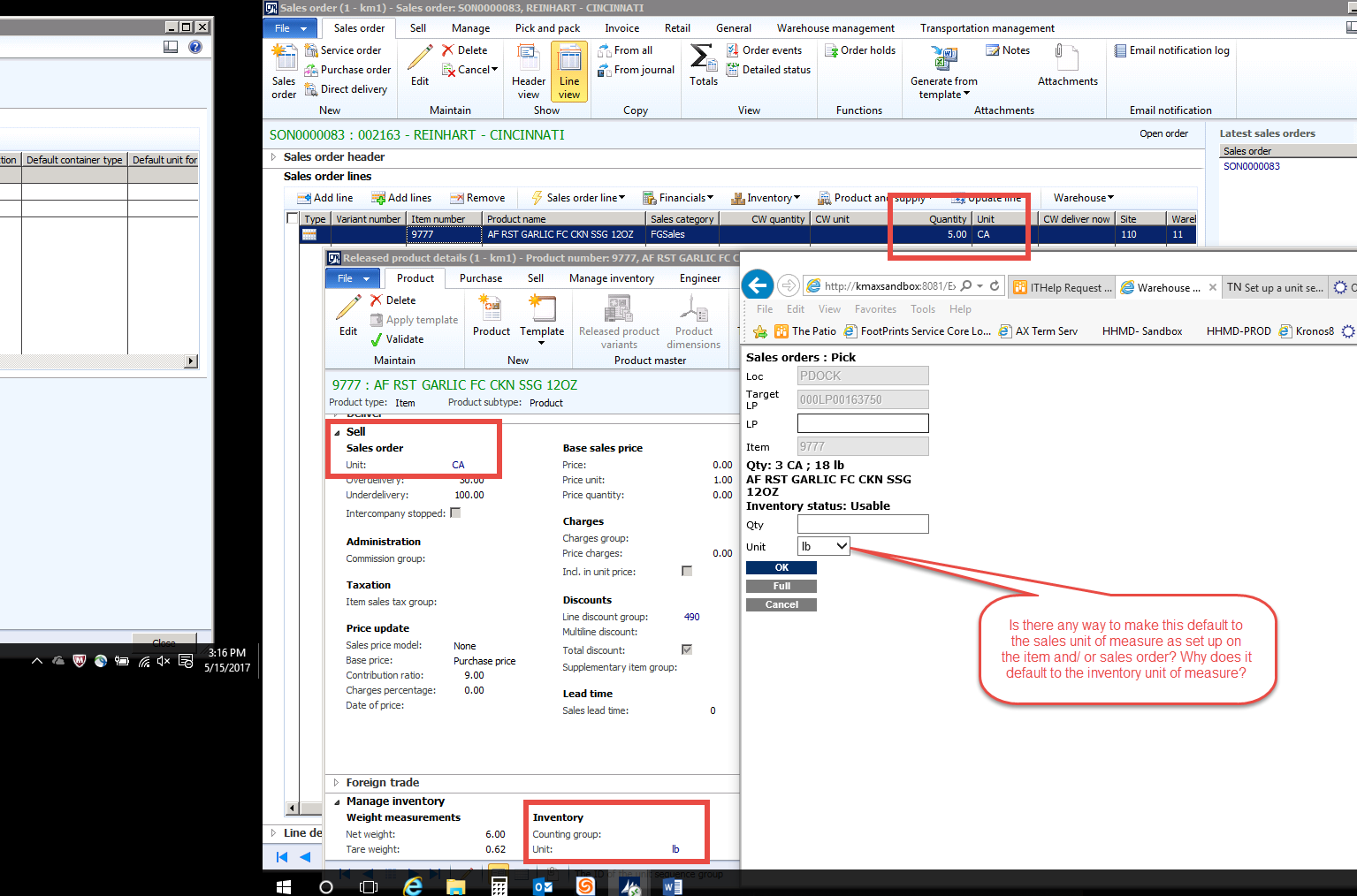
Task: Toggle Intercompany stopped checkbox
Action: coord(455,513)
